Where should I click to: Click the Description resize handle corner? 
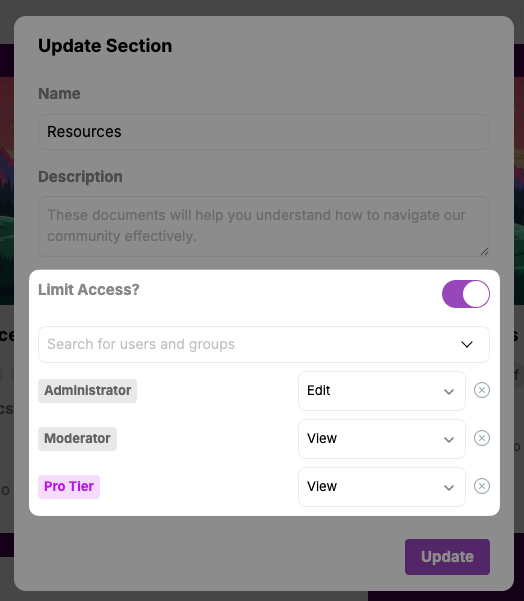pos(485,251)
